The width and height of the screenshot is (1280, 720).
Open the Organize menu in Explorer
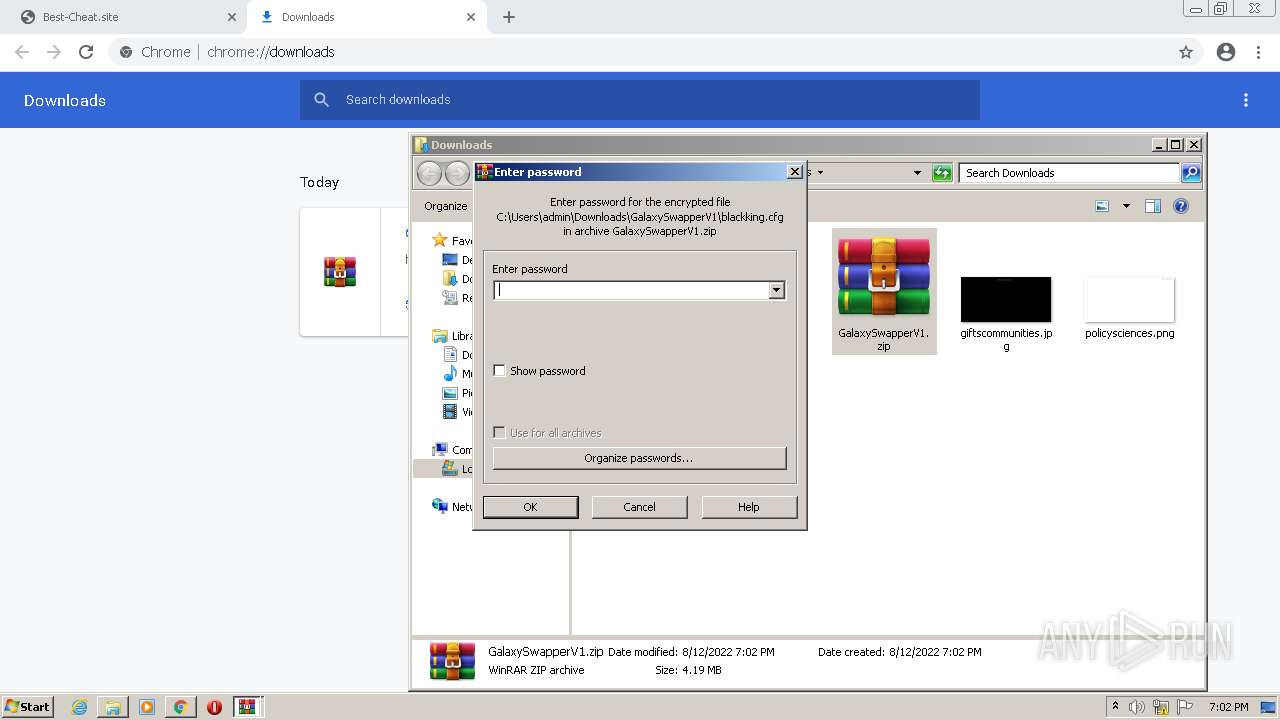coord(445,206)
